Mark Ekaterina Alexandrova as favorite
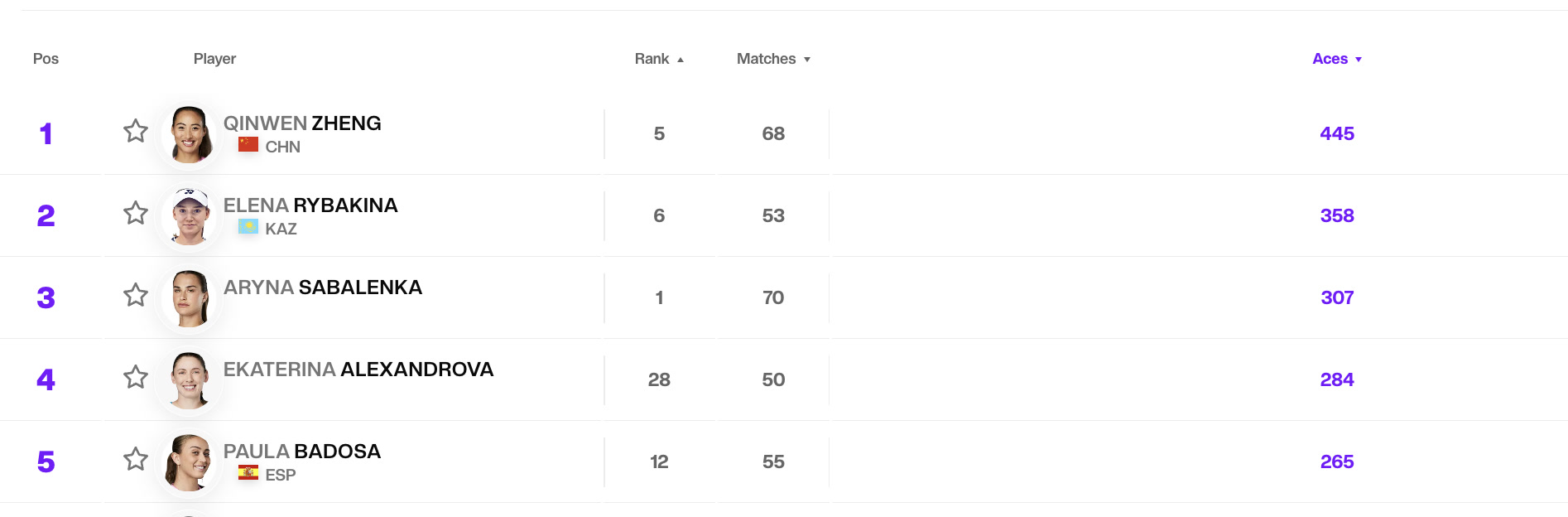The height and width of the screenshot is (517, 1568). [136, 377]
